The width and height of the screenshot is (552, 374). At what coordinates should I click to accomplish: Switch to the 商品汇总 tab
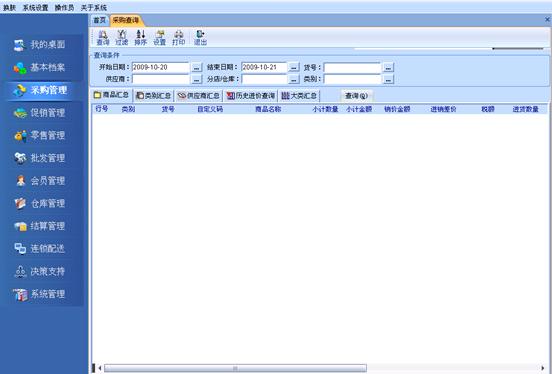[x=111, y=95]
